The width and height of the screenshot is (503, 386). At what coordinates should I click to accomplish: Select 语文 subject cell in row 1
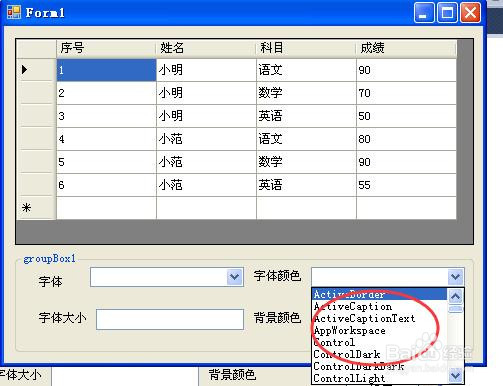coord(306,70)
